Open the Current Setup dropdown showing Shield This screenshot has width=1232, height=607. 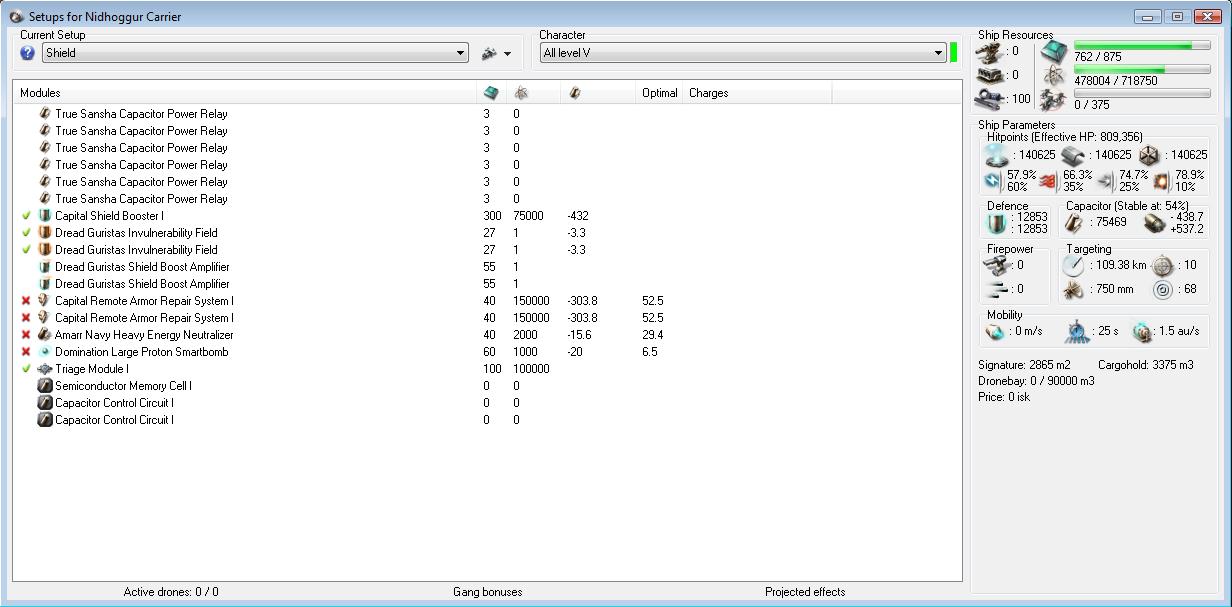[255, 53]
